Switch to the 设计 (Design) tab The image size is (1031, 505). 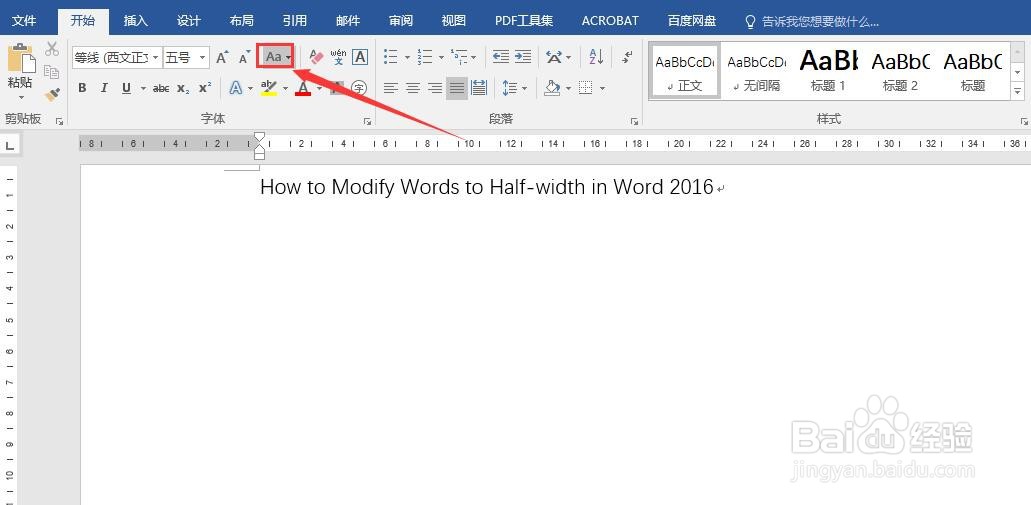[x=189, y=21]
